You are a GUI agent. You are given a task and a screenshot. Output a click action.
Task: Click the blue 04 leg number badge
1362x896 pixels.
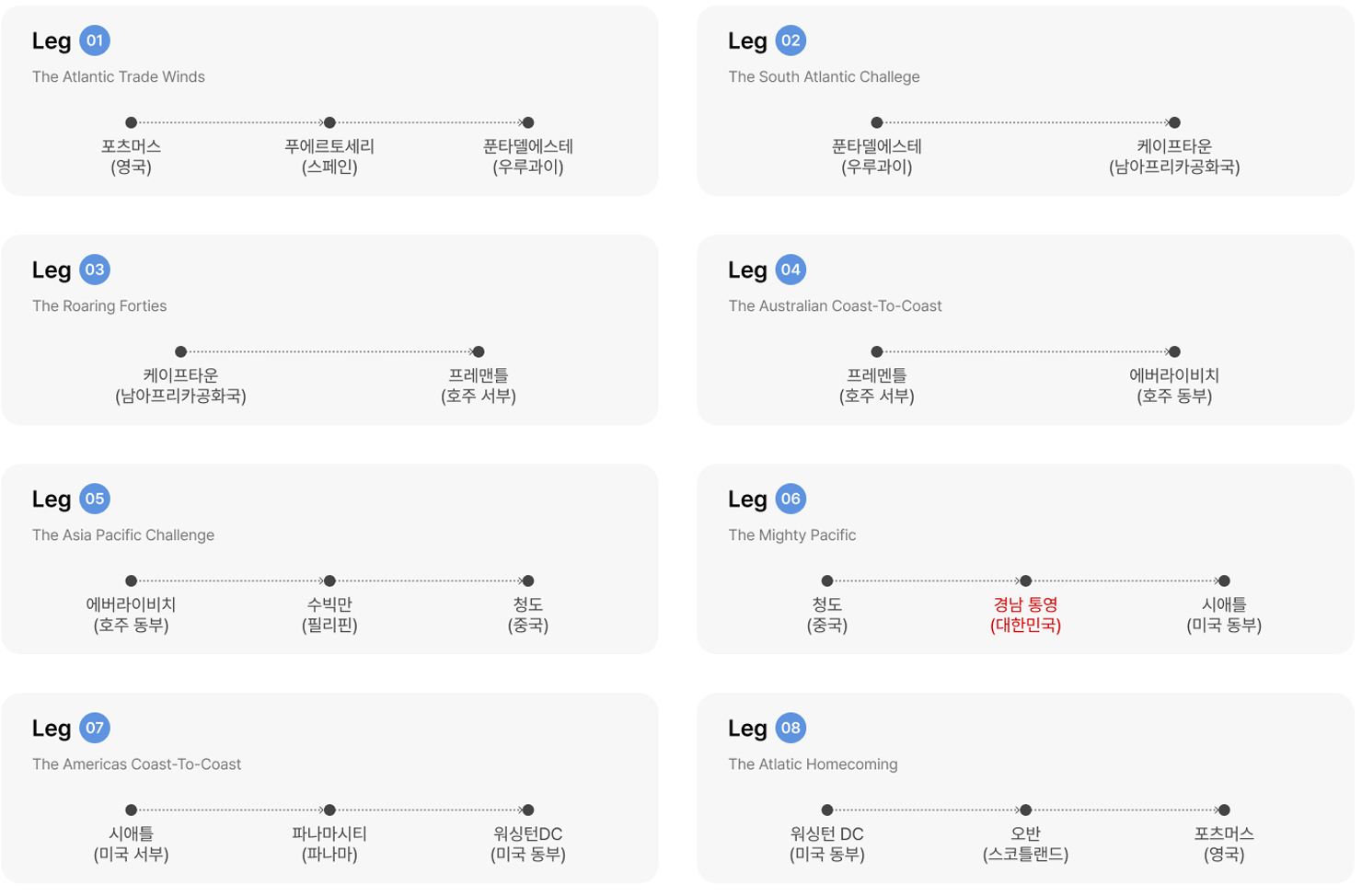tap(791, 270)
